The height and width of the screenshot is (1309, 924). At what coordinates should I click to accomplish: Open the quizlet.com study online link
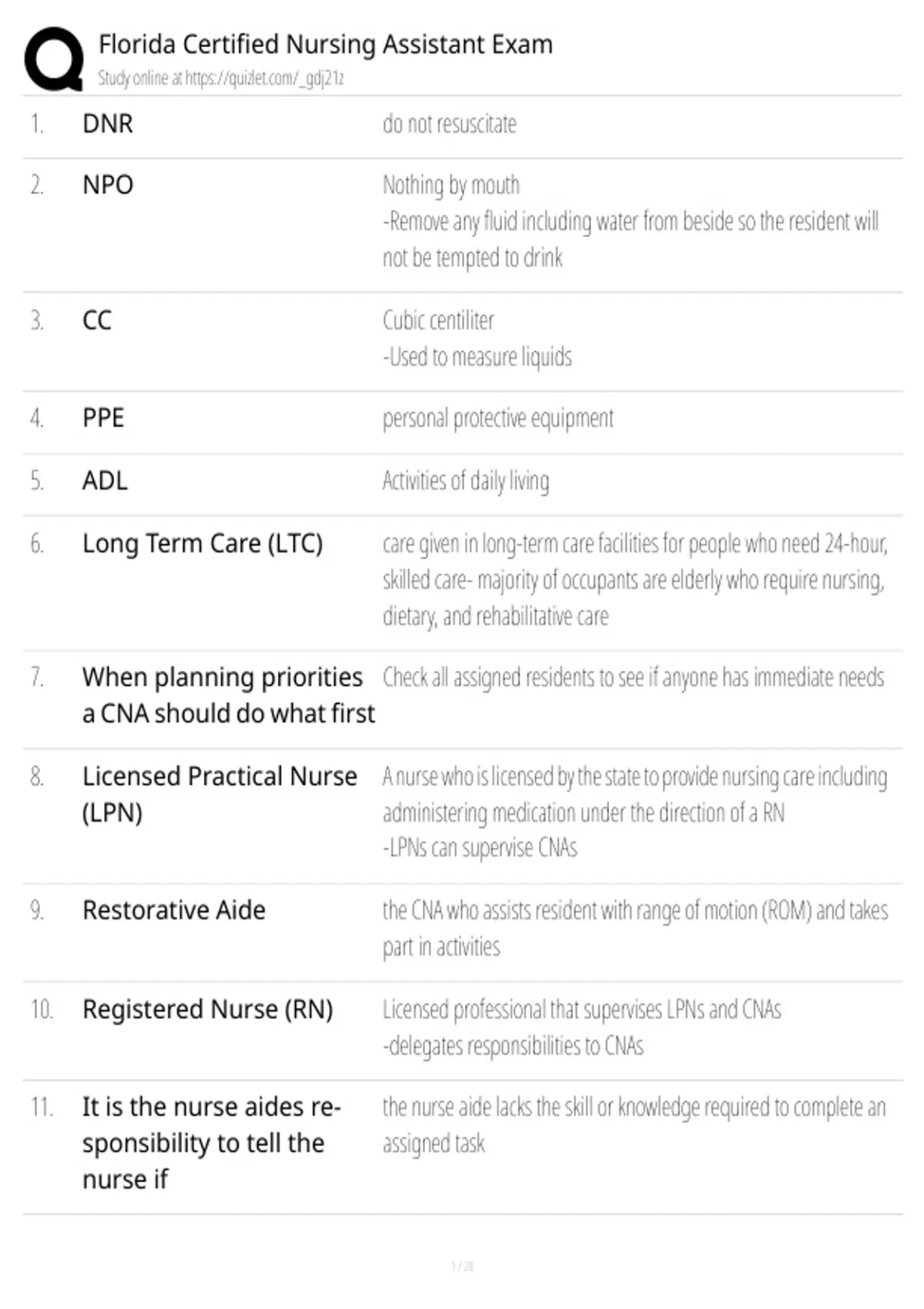tap(220, 79)
